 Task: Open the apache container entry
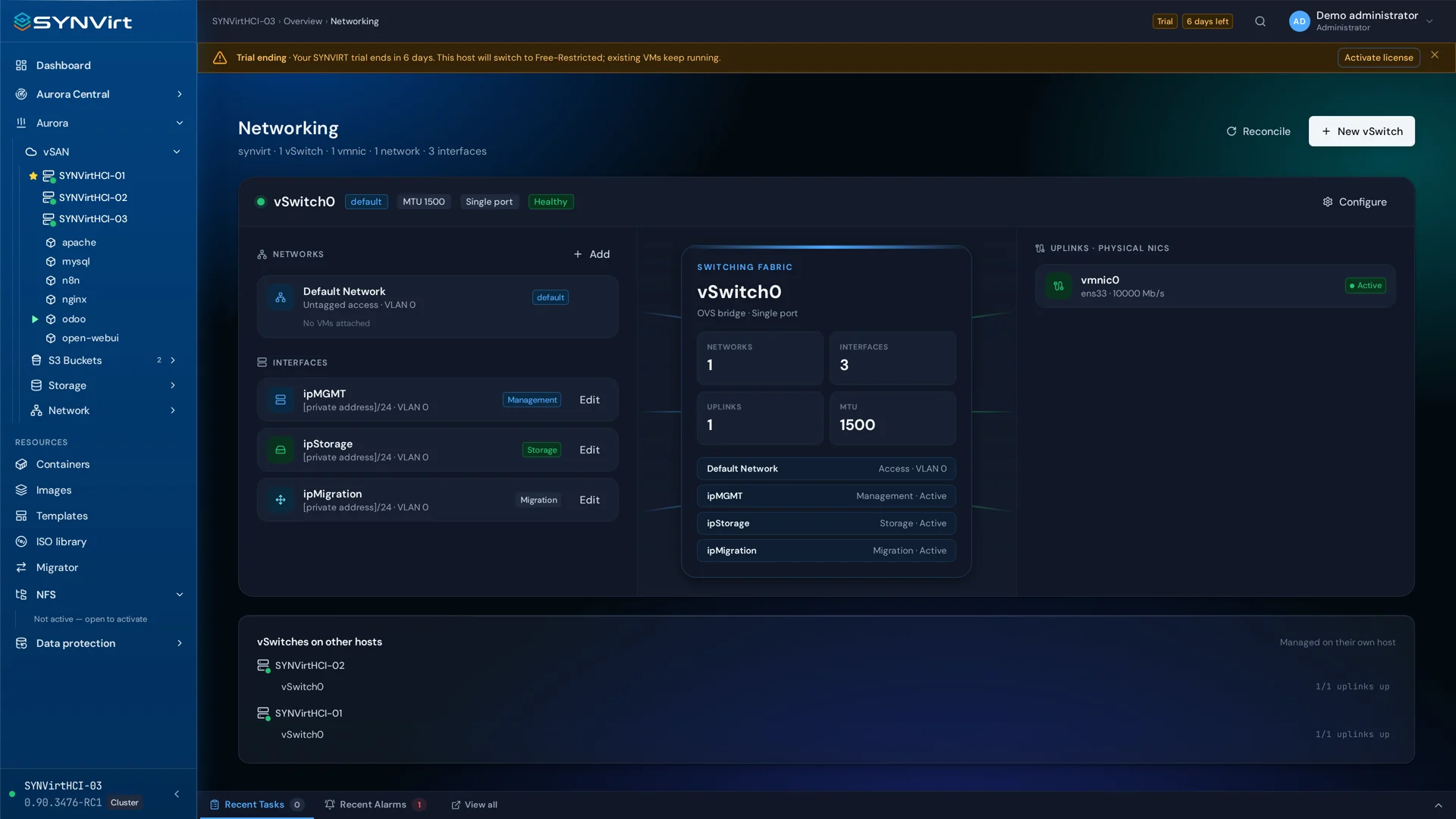pos(79,243)
